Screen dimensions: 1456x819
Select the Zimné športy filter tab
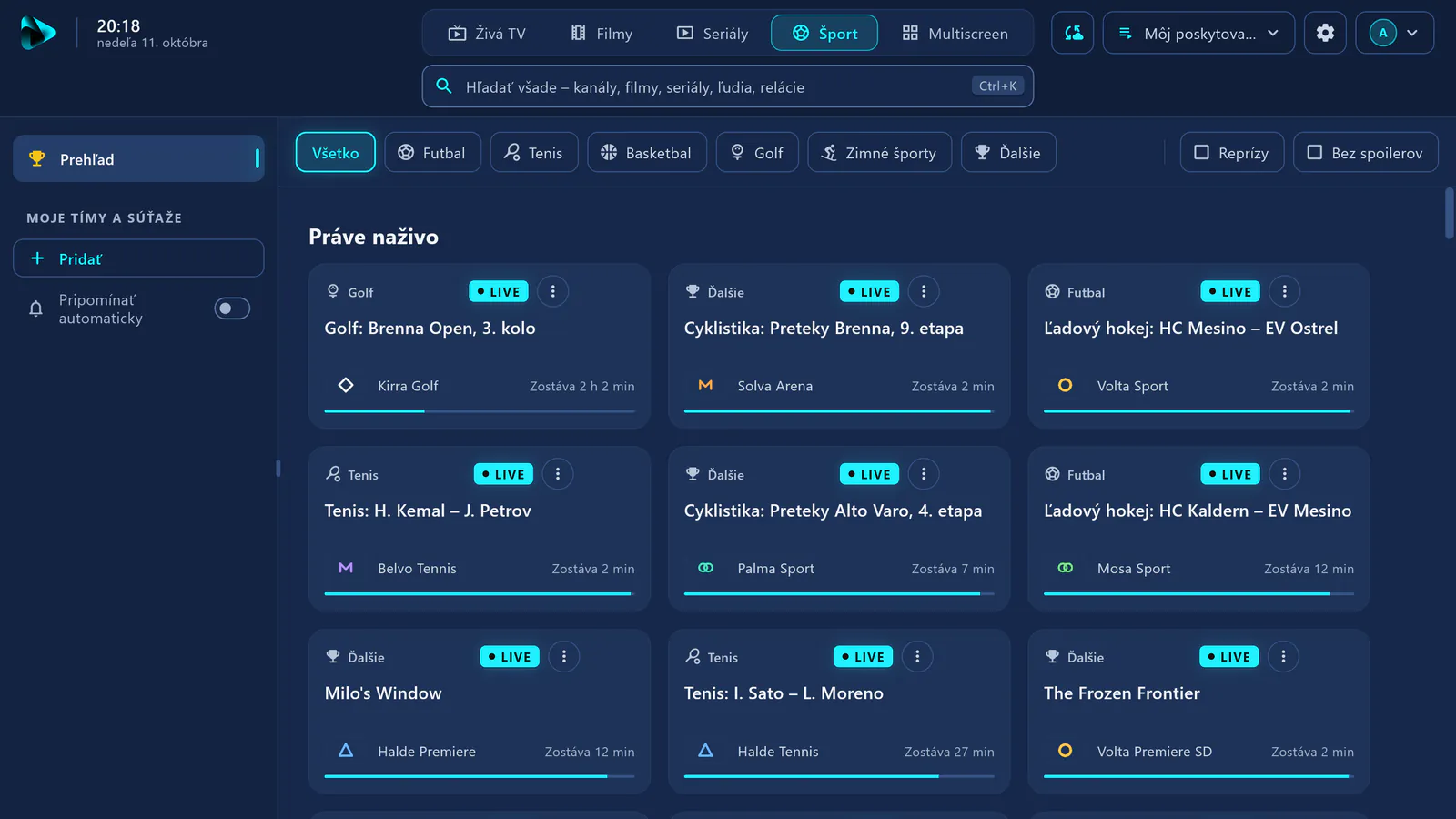(879, 152)
